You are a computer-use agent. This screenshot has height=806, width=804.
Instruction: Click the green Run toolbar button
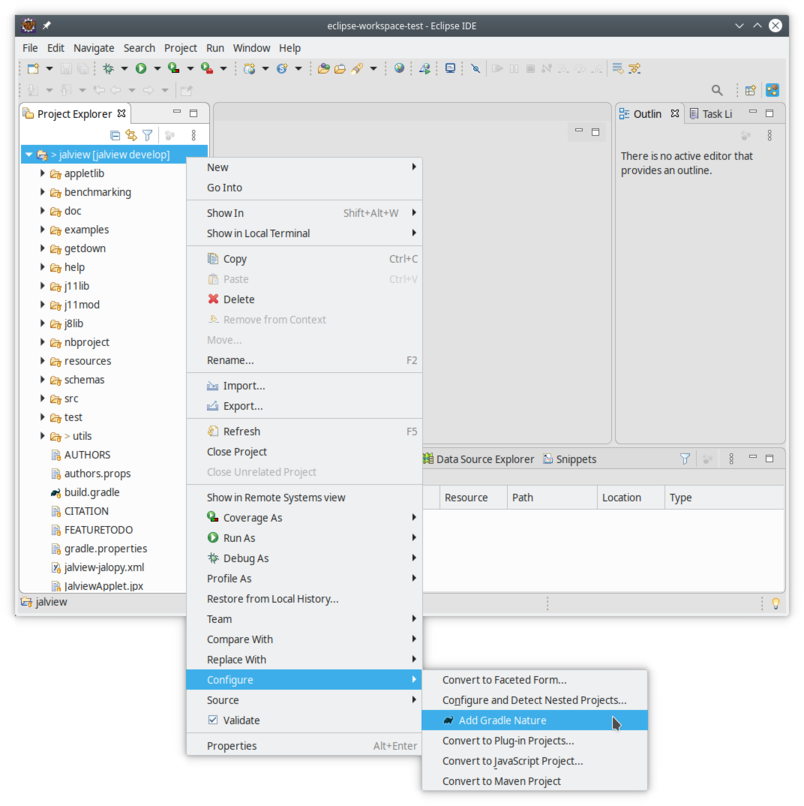pos(141,68)
